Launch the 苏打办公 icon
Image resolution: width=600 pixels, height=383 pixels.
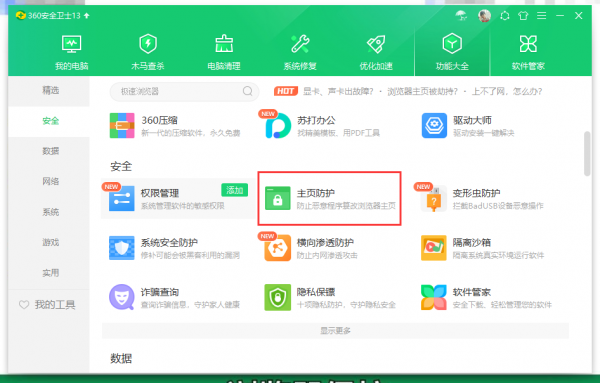[278, 125]
